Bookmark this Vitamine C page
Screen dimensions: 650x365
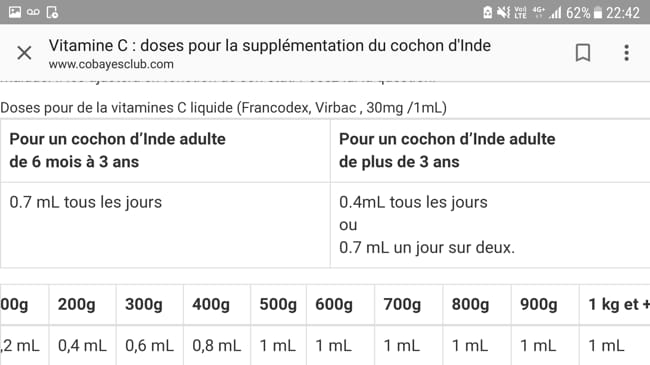tap(583, 53)
